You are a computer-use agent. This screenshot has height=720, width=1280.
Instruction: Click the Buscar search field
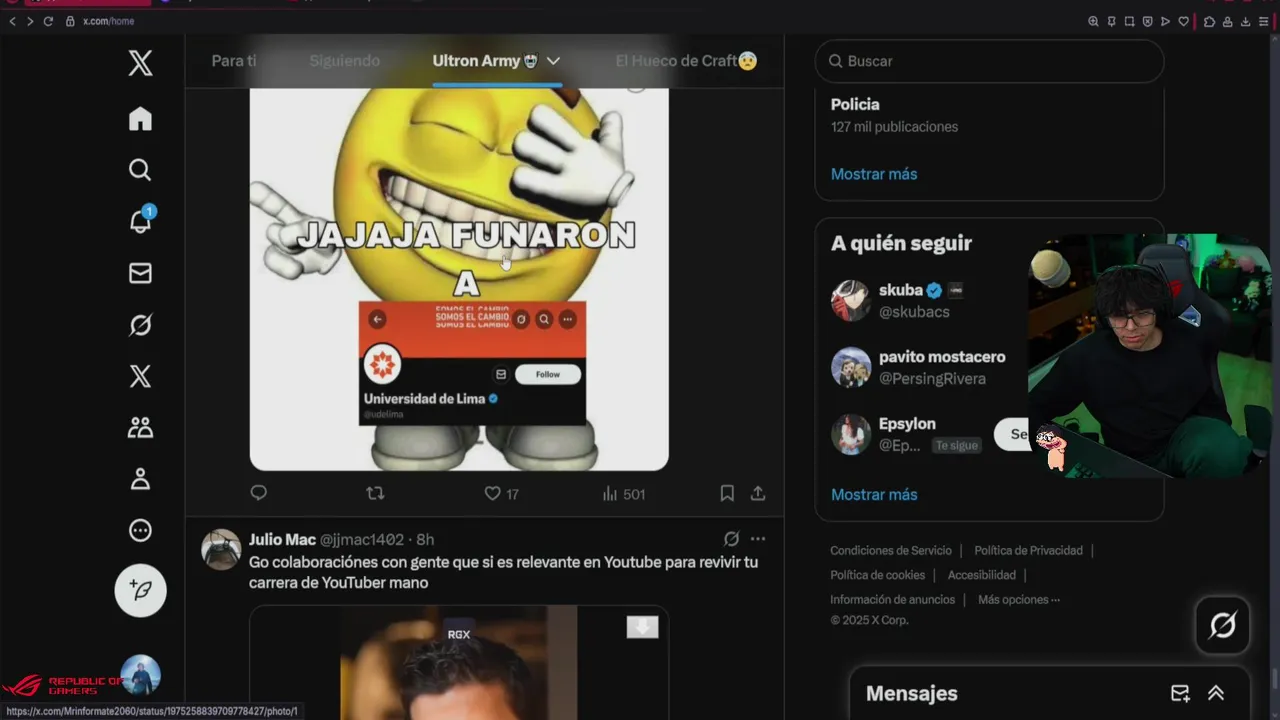coord(989,61)
